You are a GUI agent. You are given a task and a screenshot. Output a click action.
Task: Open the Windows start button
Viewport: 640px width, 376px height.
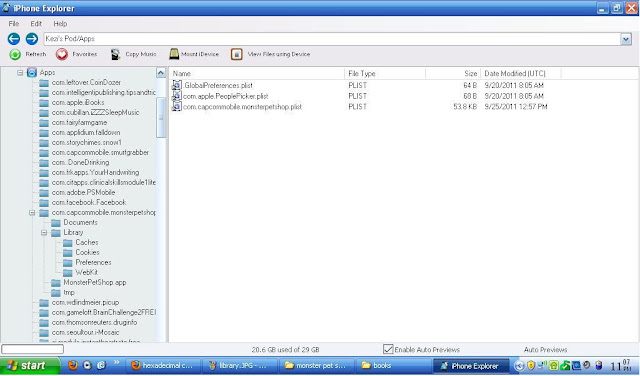click(30, 365)
